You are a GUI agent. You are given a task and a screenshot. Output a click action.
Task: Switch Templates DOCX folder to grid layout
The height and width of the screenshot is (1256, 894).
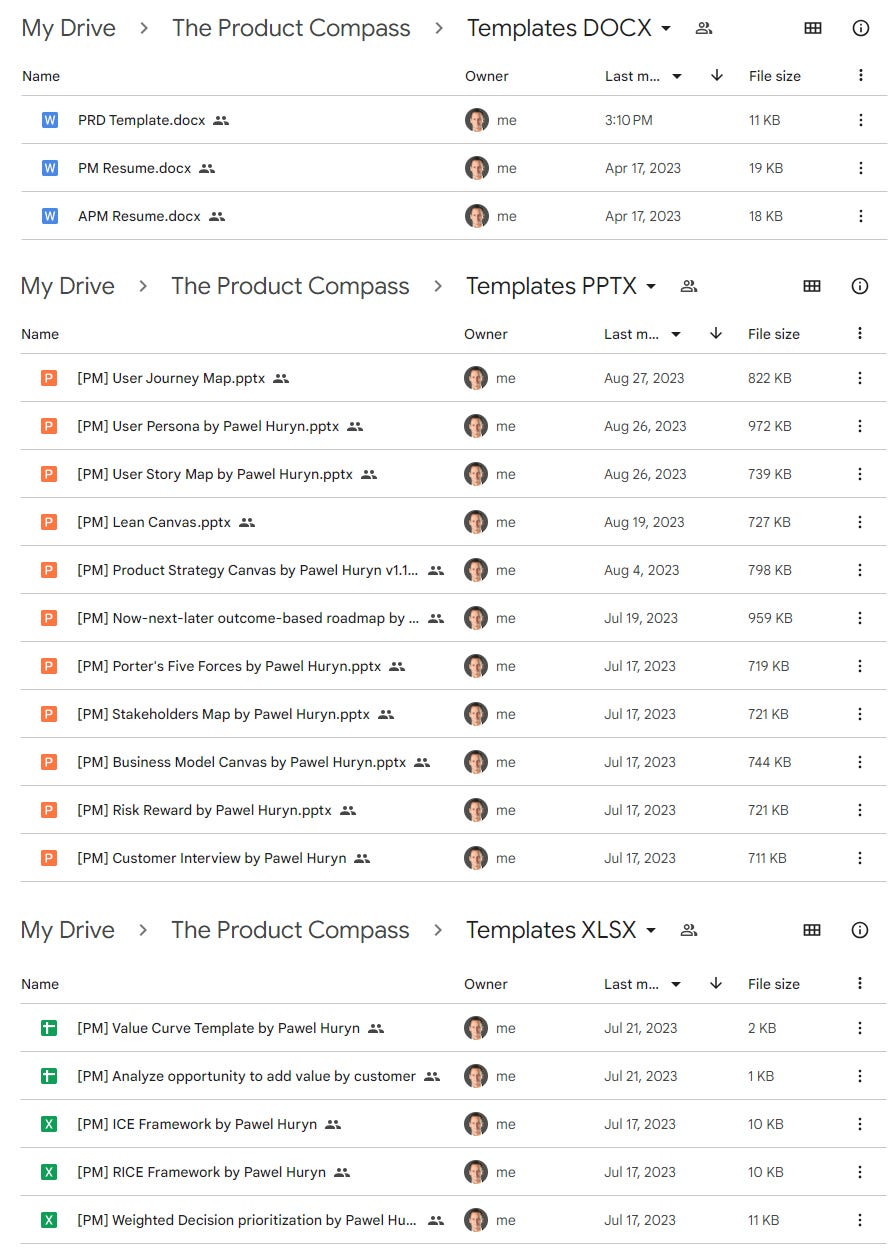click(x=813, y=28)
